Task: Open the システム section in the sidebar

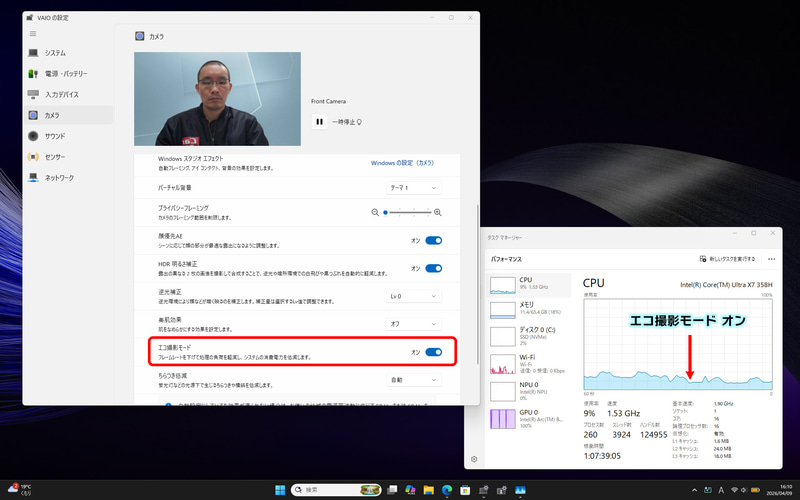Action: tap(68, 53)
